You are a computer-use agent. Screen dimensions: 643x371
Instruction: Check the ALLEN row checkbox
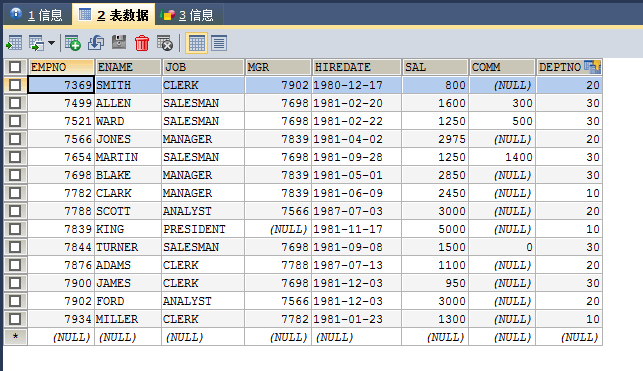pos(15,103)
